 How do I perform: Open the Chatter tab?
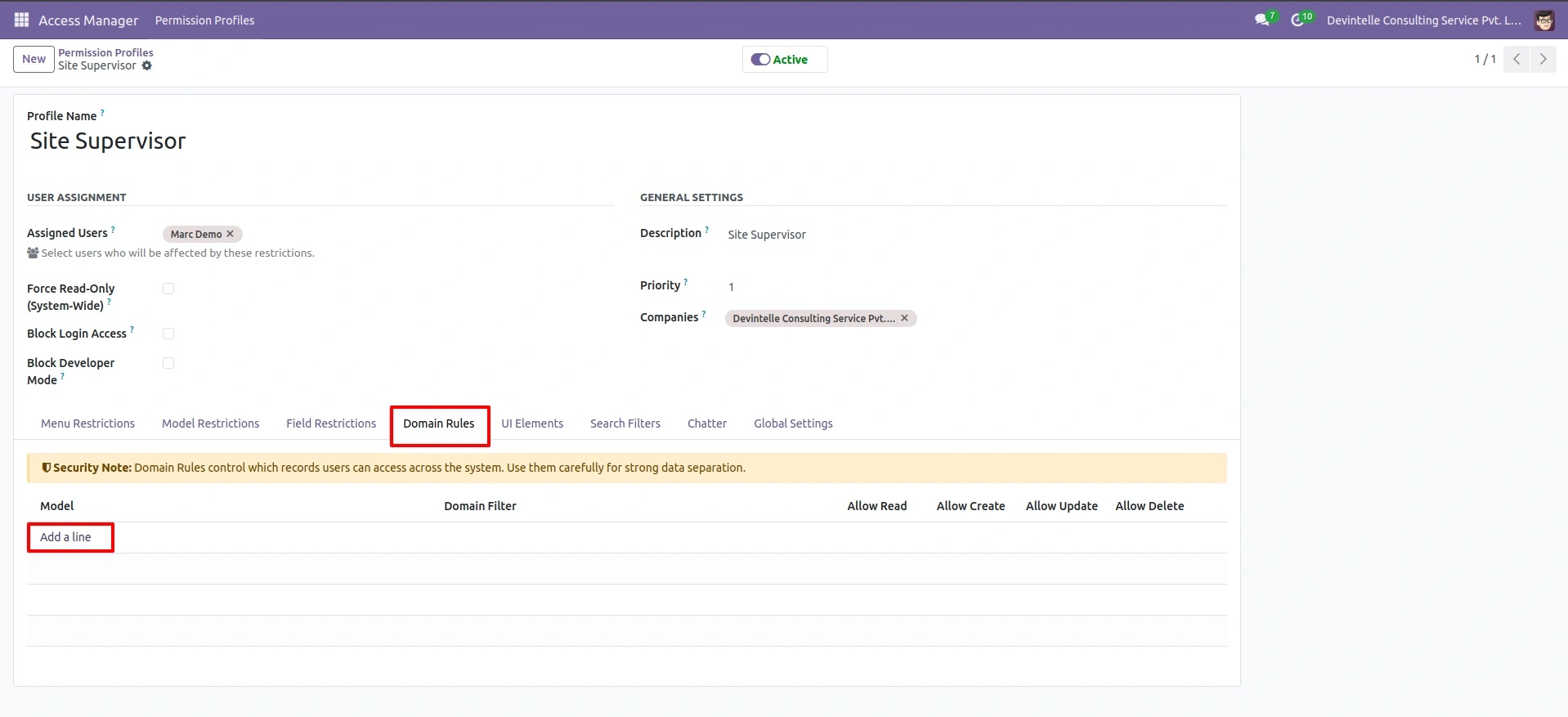707,423
